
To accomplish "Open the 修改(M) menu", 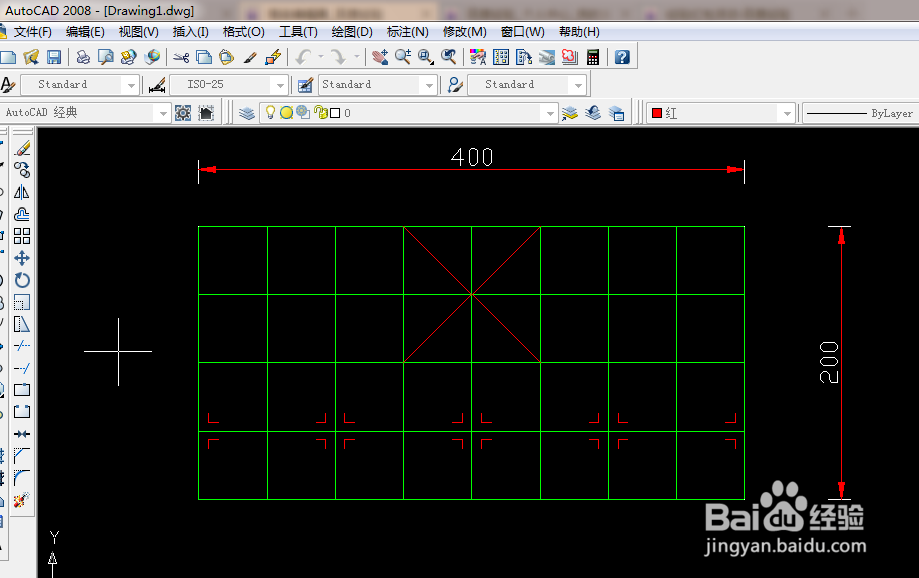I will pyautogui.click(x=464, y=32).
